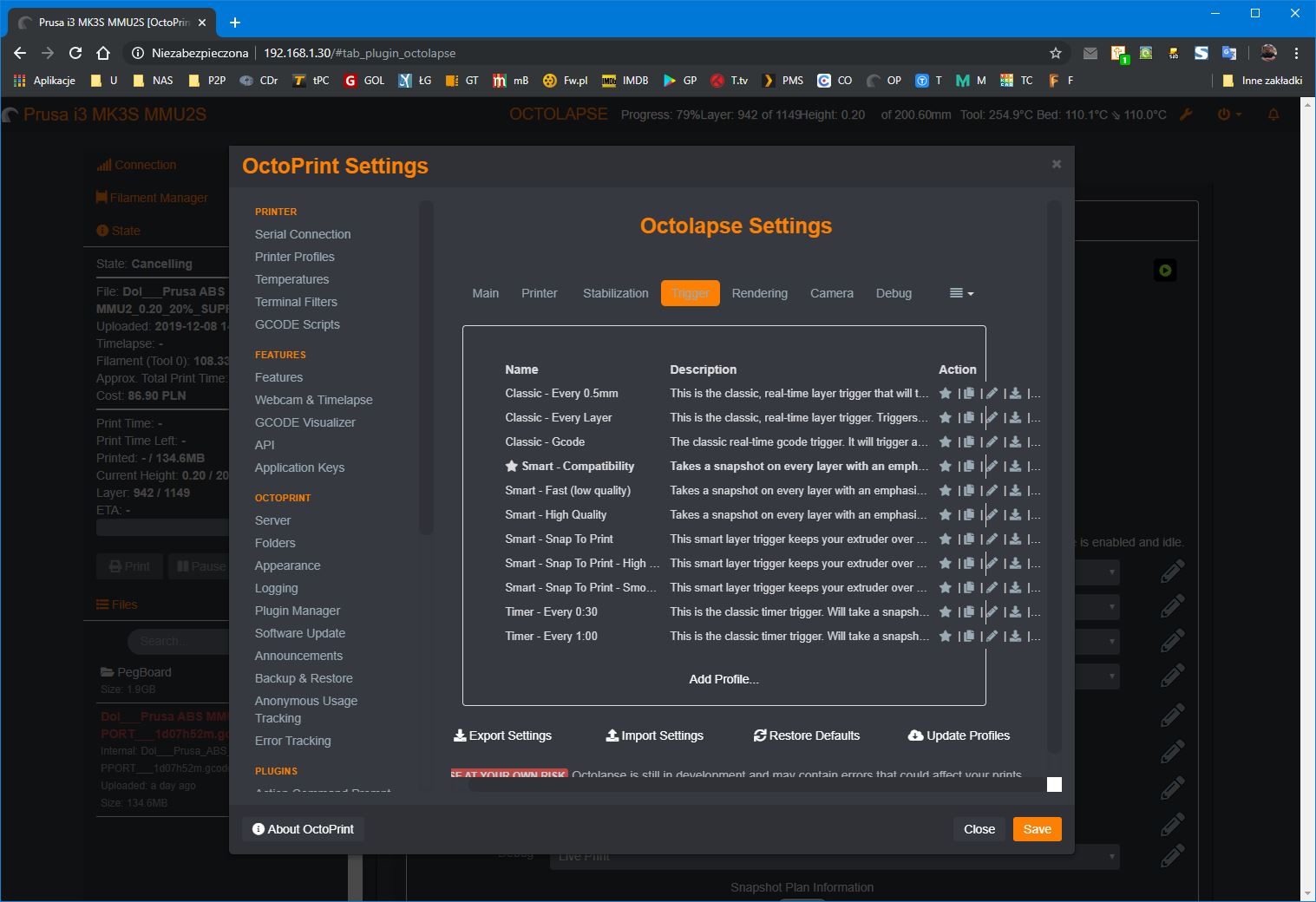This screenshot has height=902, width=1316.
Task: Export the Classic - Every 0.5mm profile
Action: point(1015,393)
